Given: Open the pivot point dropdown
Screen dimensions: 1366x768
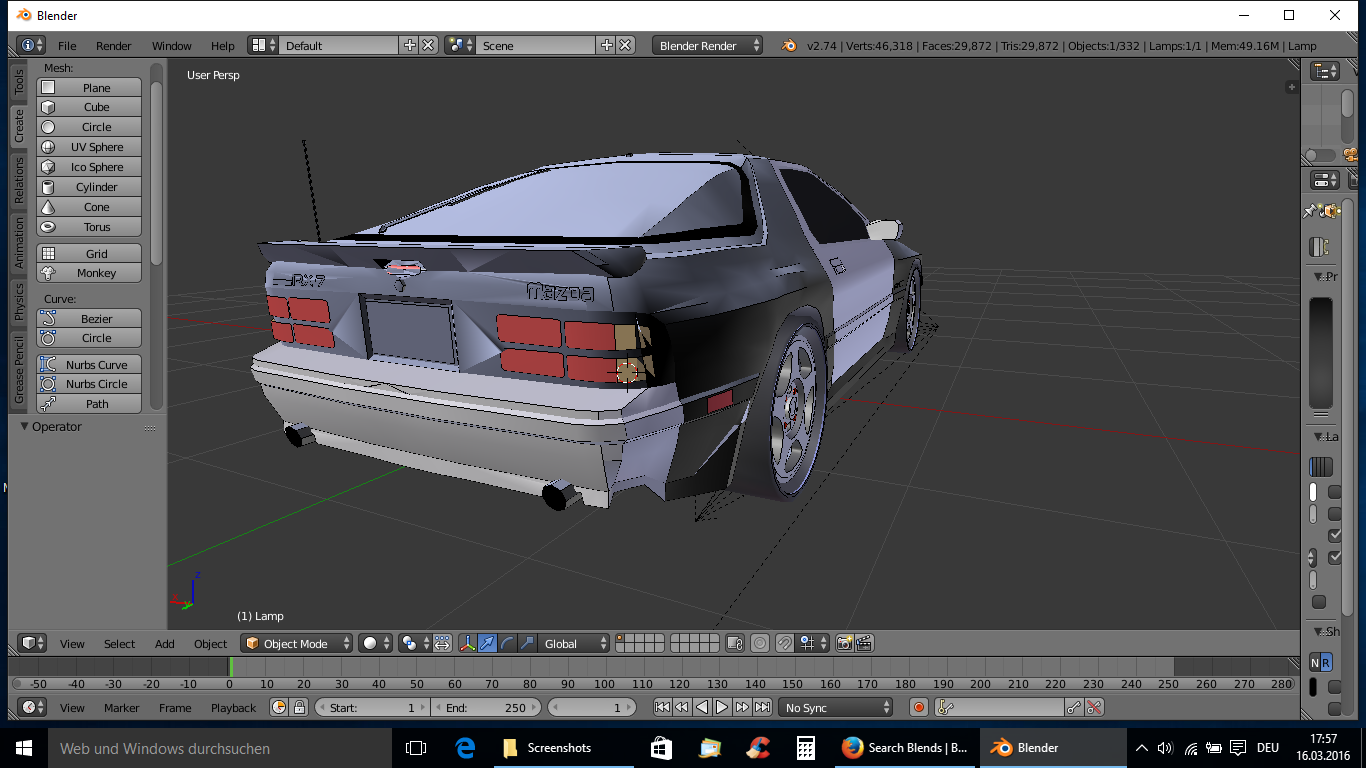Looking at the screenshot, I should 414,644.
